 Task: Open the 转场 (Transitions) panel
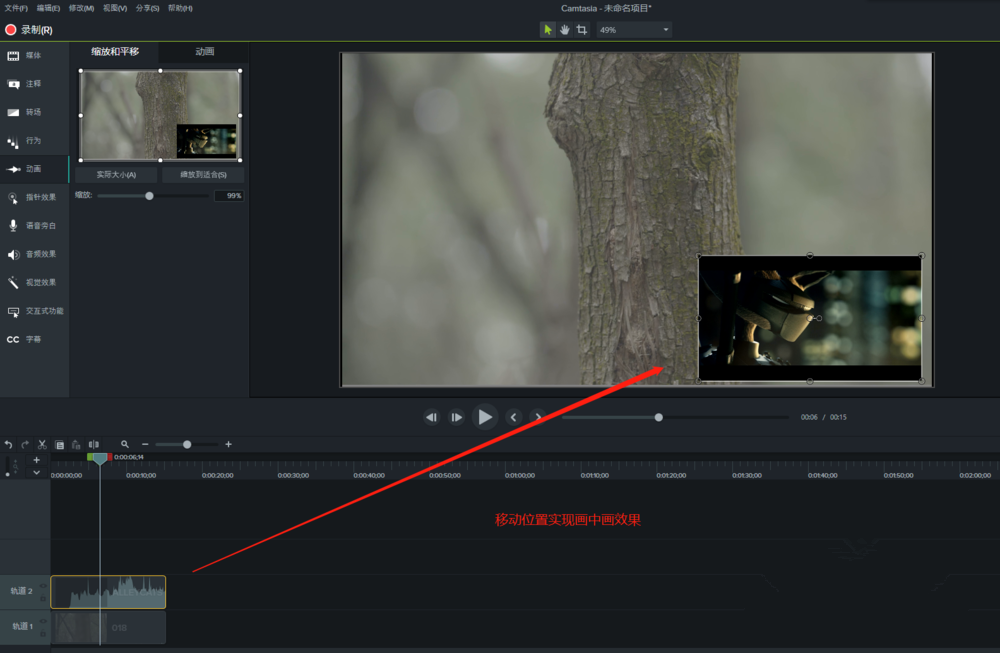coord(33,112)
